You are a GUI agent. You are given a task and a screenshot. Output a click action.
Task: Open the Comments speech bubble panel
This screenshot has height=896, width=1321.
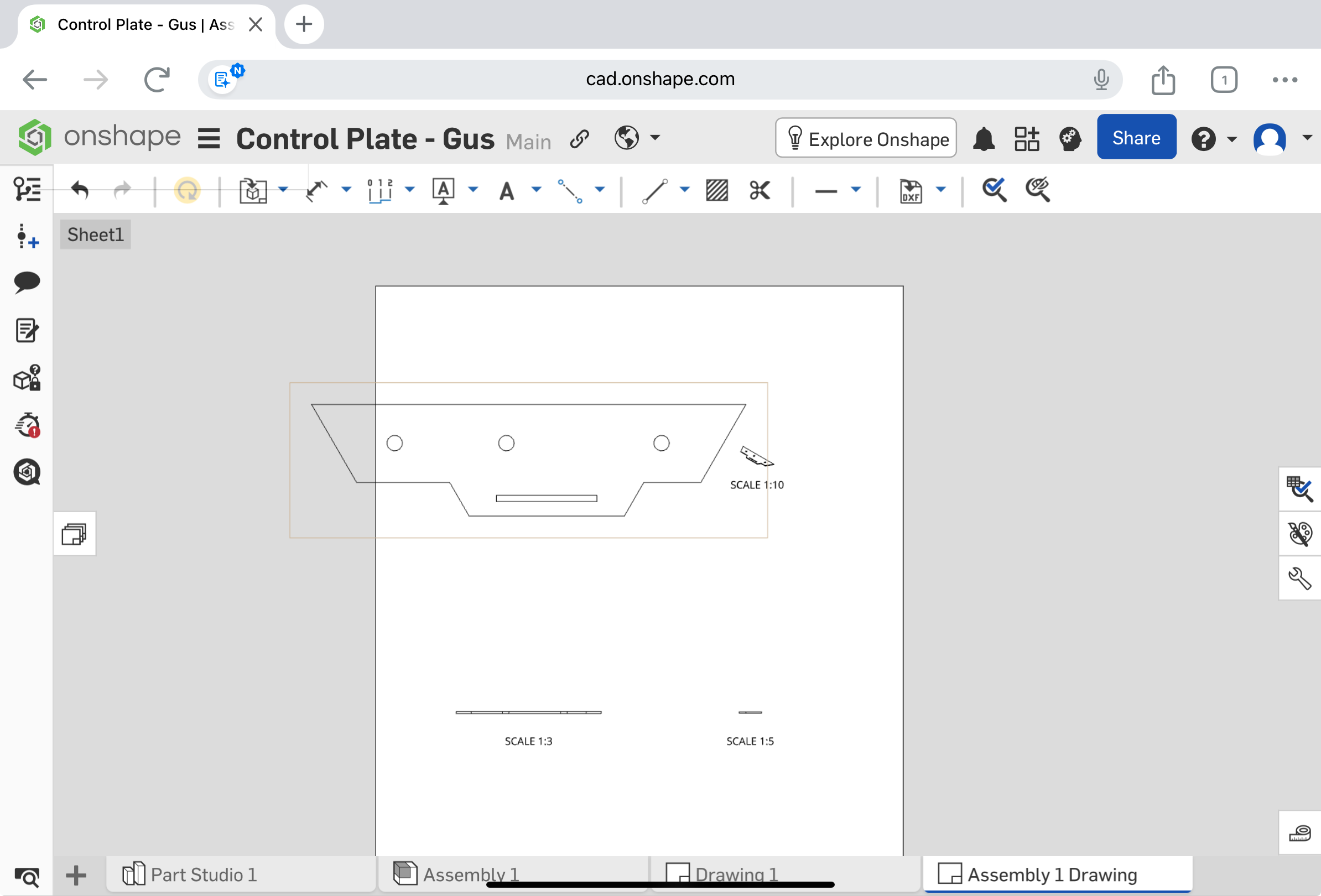27,282
